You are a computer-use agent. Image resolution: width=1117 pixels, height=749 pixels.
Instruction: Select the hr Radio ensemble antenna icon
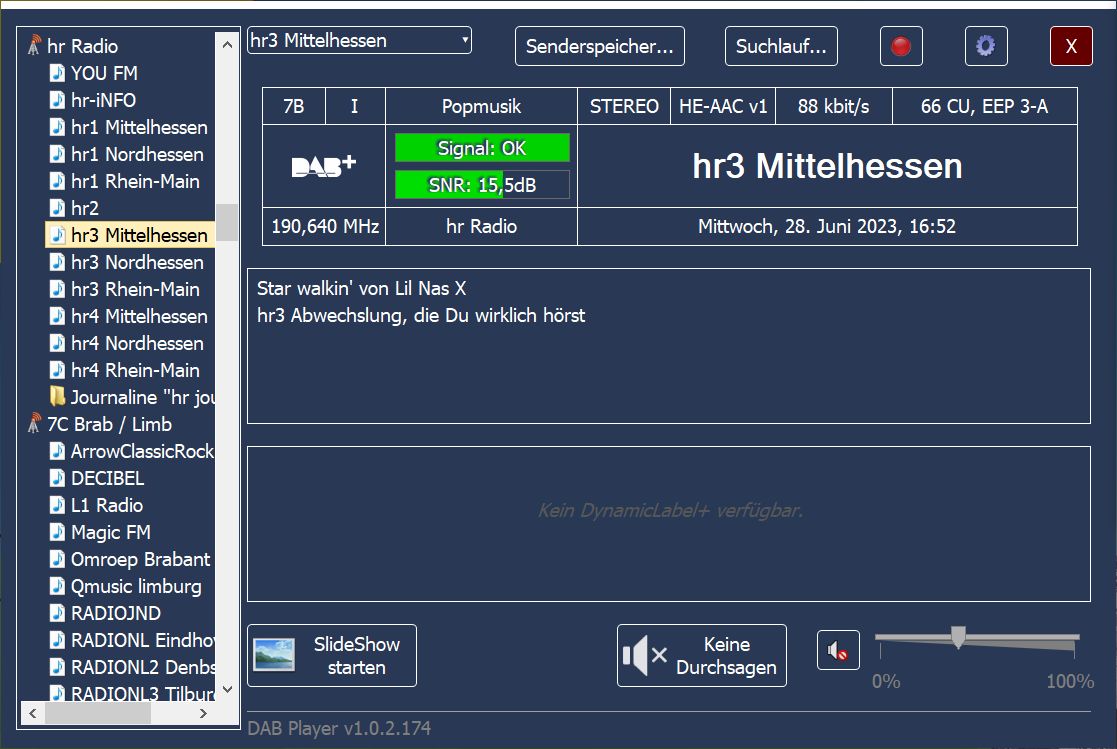coord(35,46)
